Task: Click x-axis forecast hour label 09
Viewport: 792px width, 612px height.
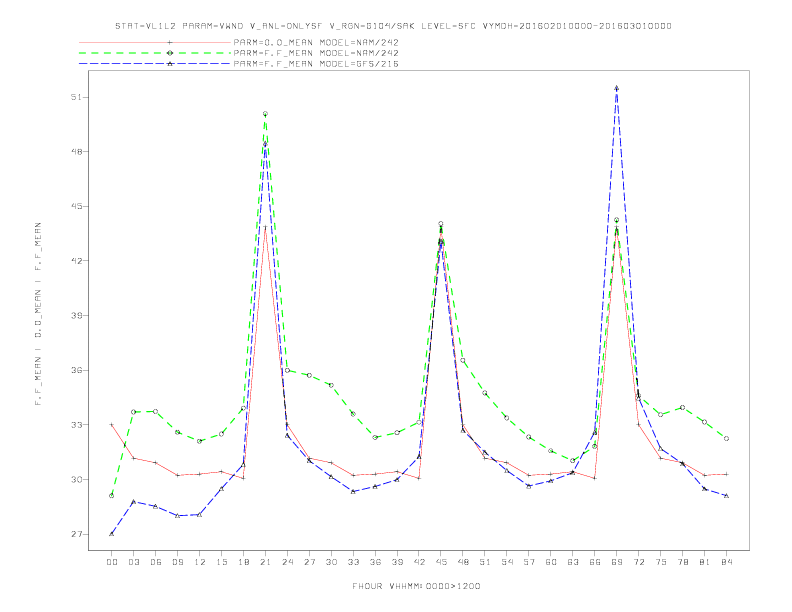Action: click(x=177, y=562)
